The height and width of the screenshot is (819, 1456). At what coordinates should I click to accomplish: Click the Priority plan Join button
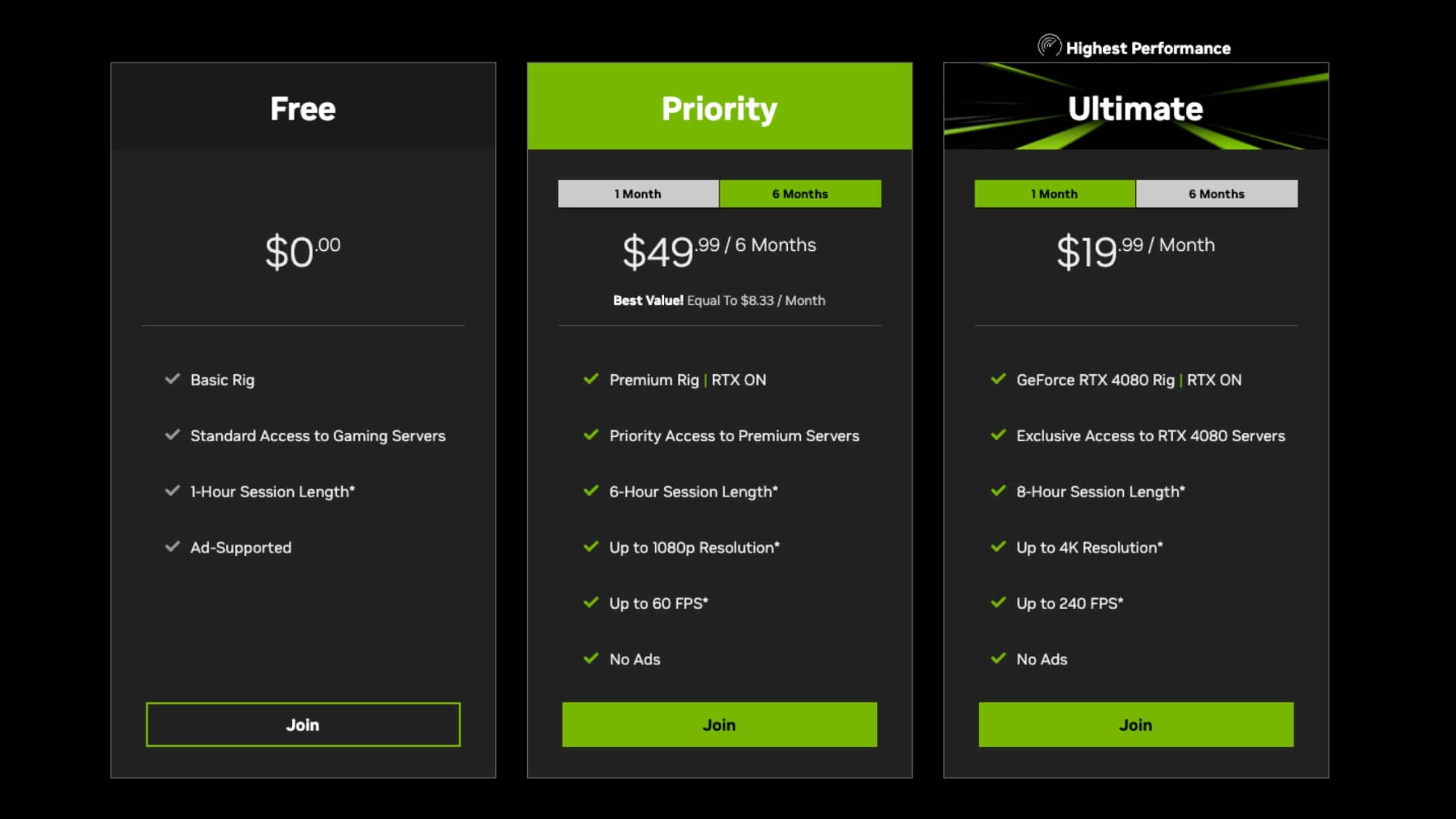[719, 725]
